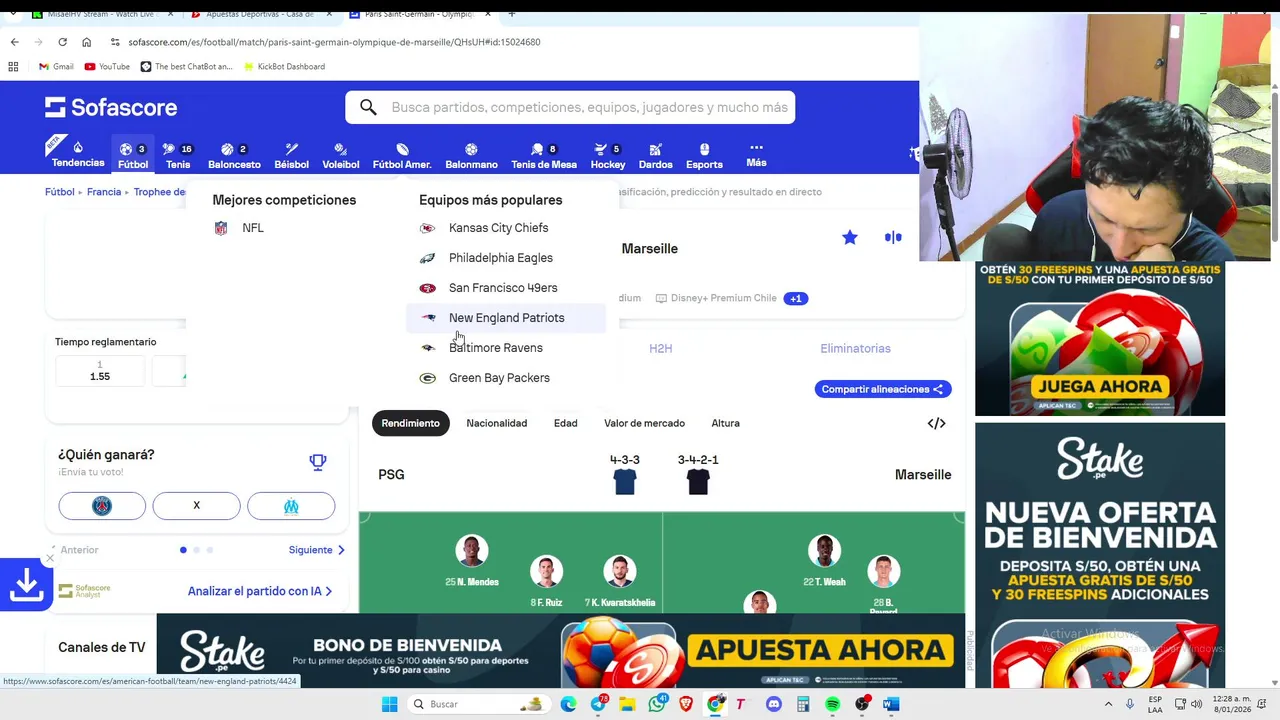Expand the Más sports menu
Viewport: 1280px width, 720px height.
point(756,154)
